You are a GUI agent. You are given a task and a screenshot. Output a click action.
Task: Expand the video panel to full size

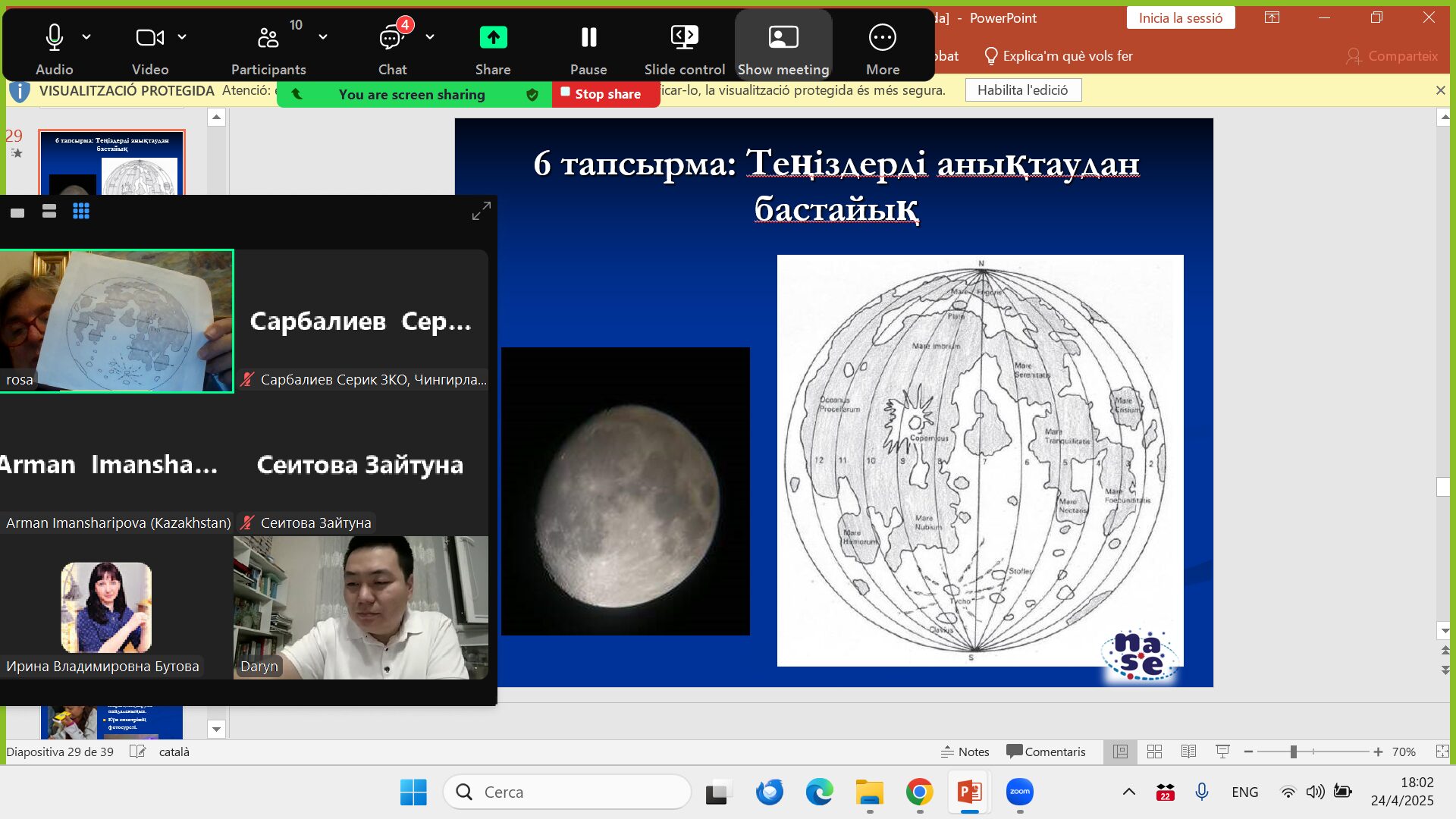[x=481, y=212]
